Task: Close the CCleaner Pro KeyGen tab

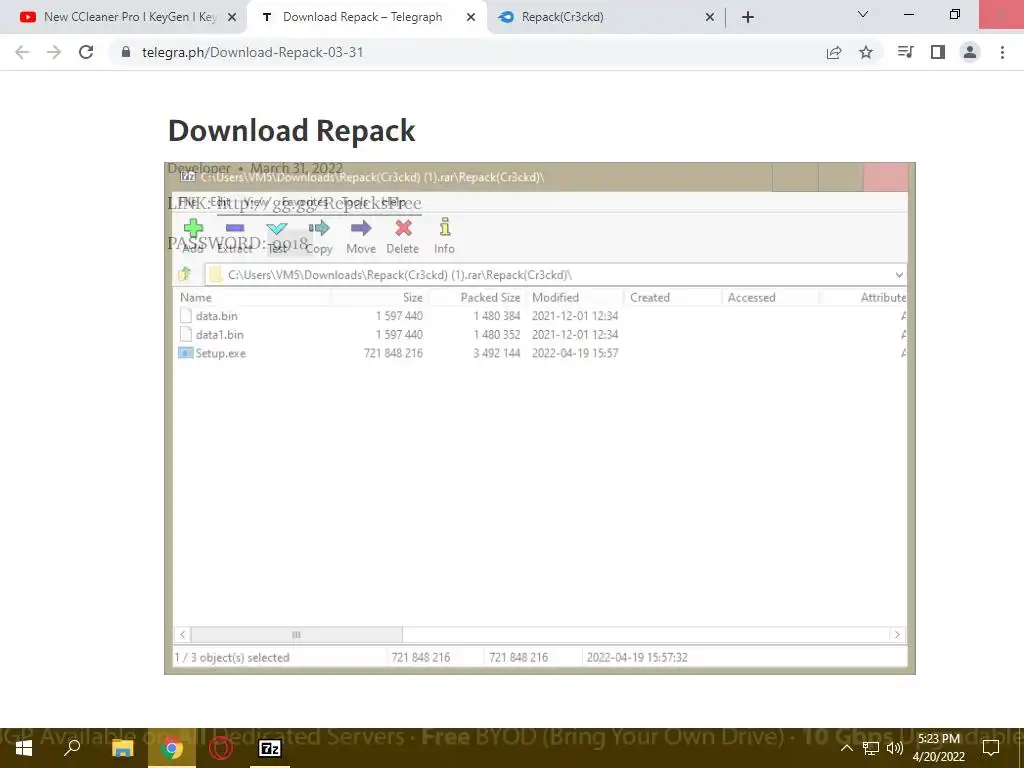Action: pyautogui.click(x=232, y=18)
